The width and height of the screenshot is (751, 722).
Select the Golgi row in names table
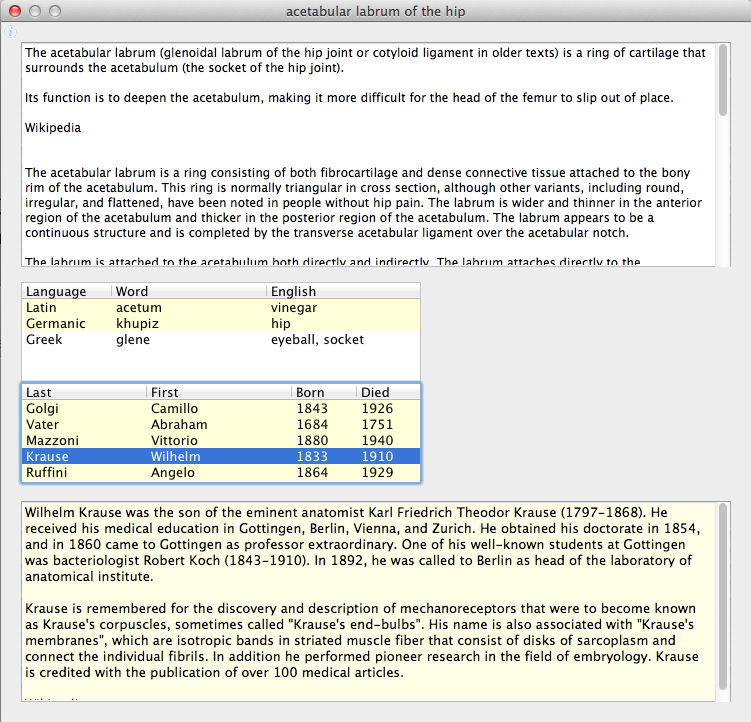(220, 408)
